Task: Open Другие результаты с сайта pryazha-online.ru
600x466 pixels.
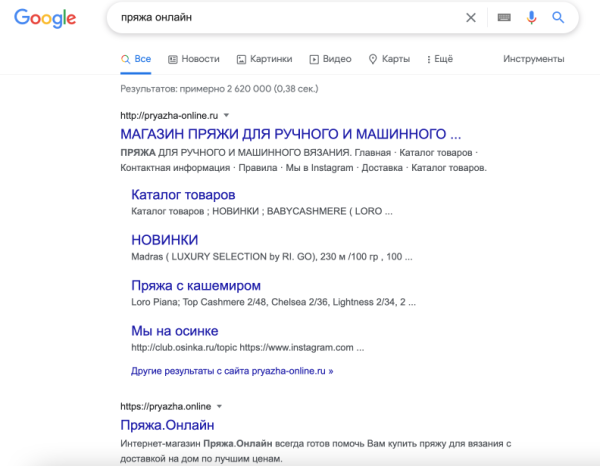Action: (x=232, y=371)
